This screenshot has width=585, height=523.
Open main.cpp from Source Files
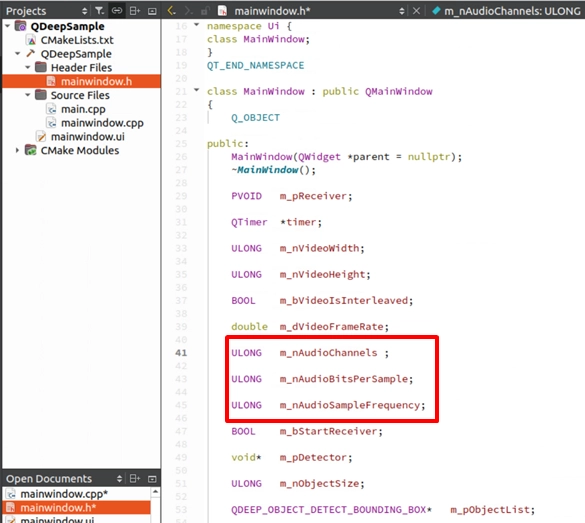coord(83,109)
